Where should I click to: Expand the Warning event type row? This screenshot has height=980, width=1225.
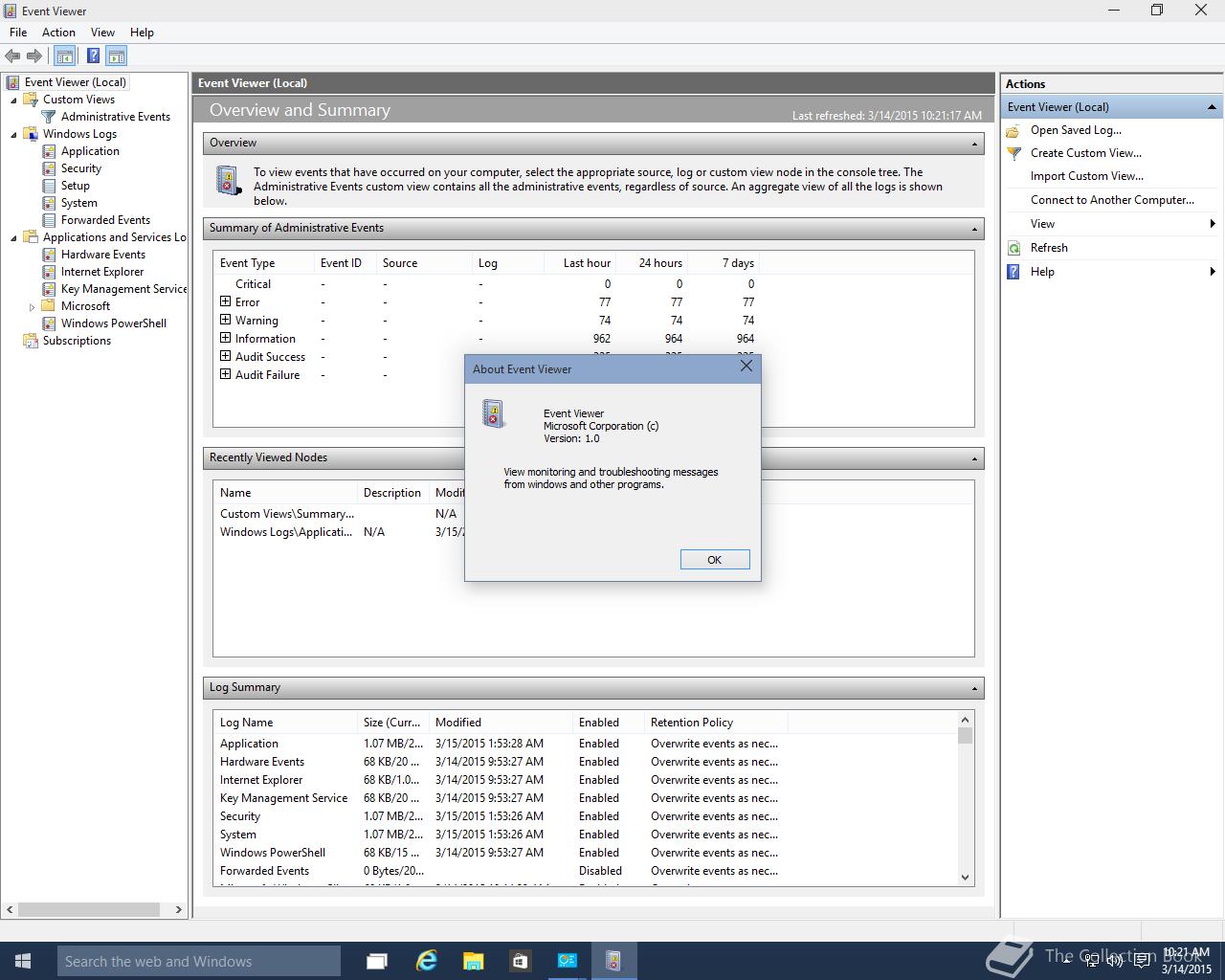coord(226,320)
